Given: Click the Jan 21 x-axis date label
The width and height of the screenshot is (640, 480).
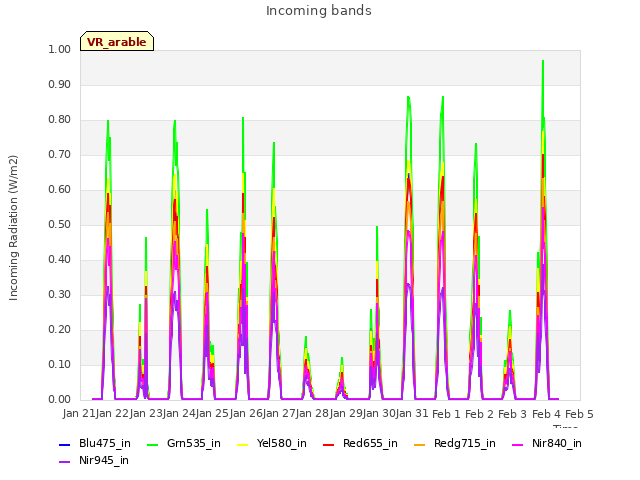Looking at the screenshot, I should point(79,414).
